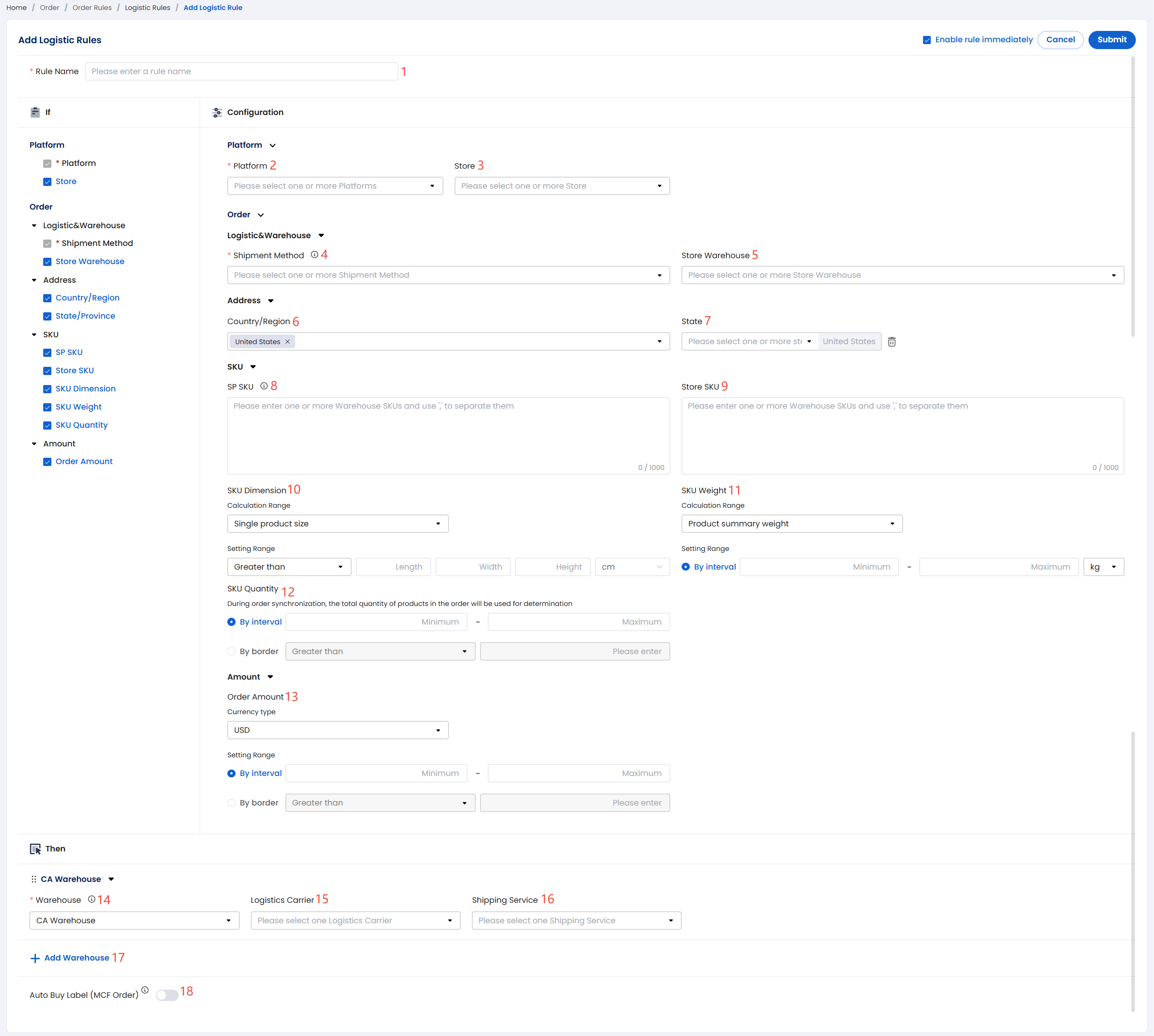Viewport: 1154px width, 1036px height.
Task: Open the cm unit dropdown
Action: [632, 567]
